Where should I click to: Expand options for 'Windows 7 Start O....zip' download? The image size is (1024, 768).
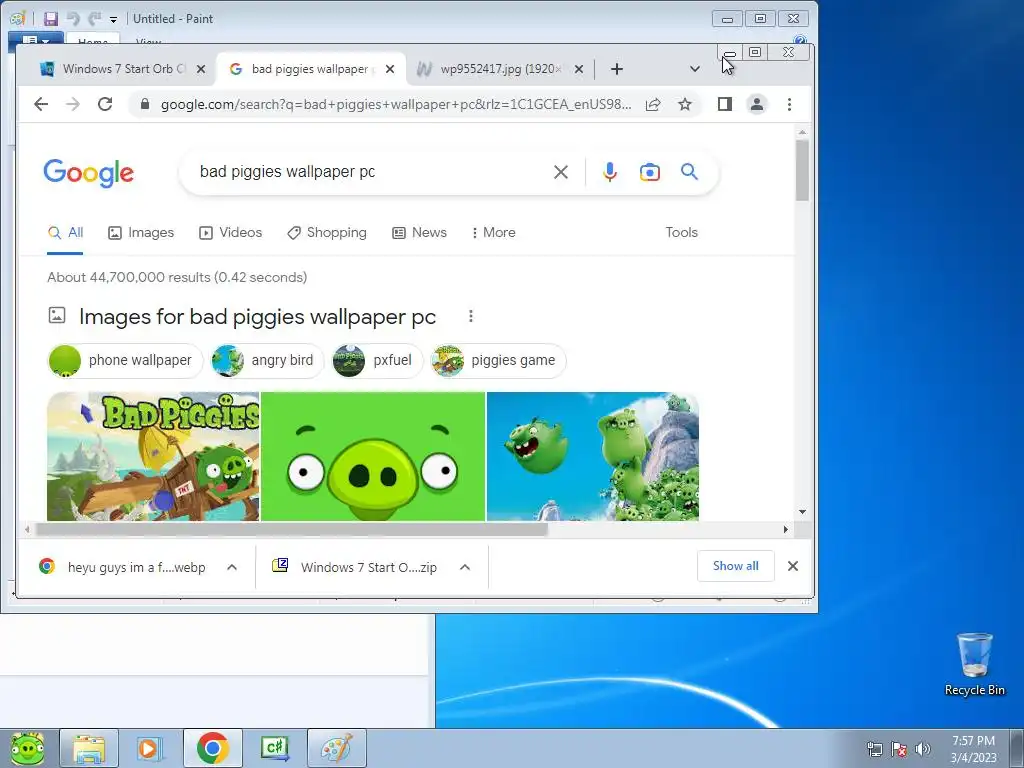click(465, 567)
